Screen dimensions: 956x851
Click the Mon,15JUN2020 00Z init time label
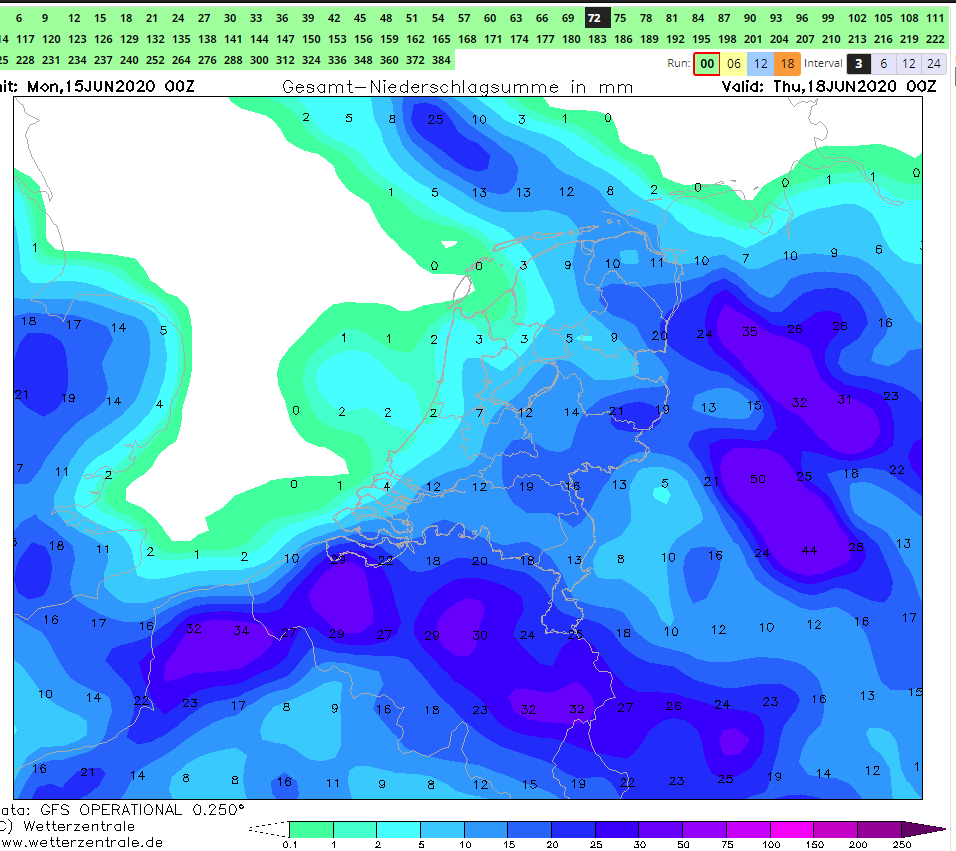click(x=110, y=86)
